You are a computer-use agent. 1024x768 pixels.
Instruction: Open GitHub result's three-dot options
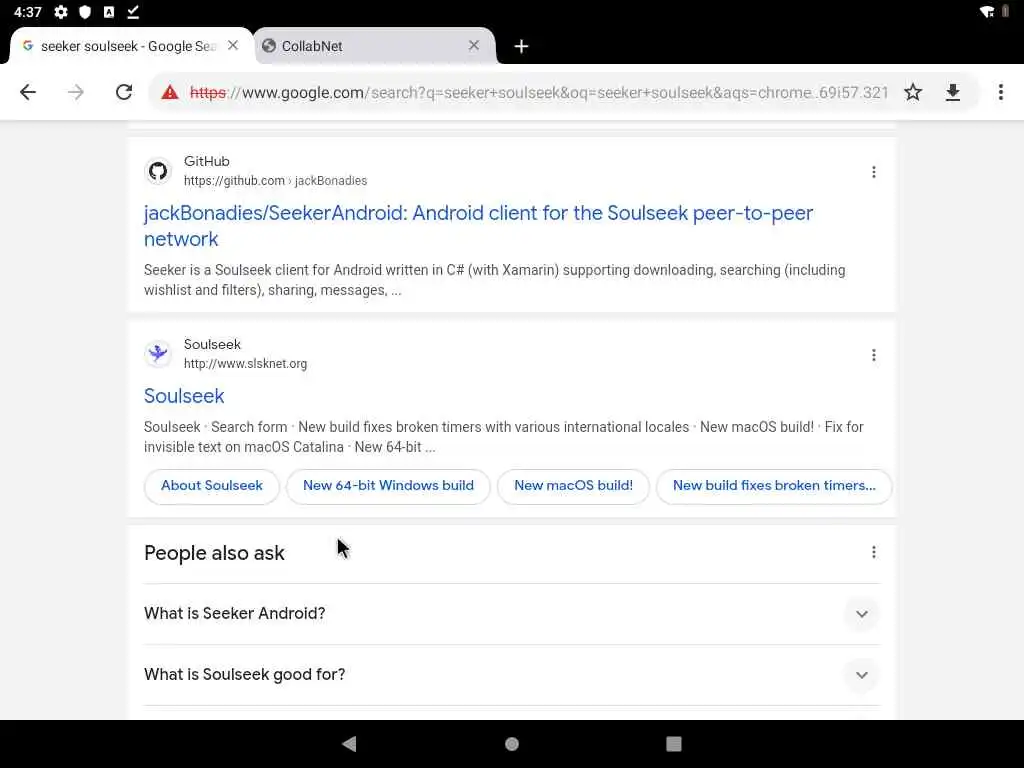[874, 172]
